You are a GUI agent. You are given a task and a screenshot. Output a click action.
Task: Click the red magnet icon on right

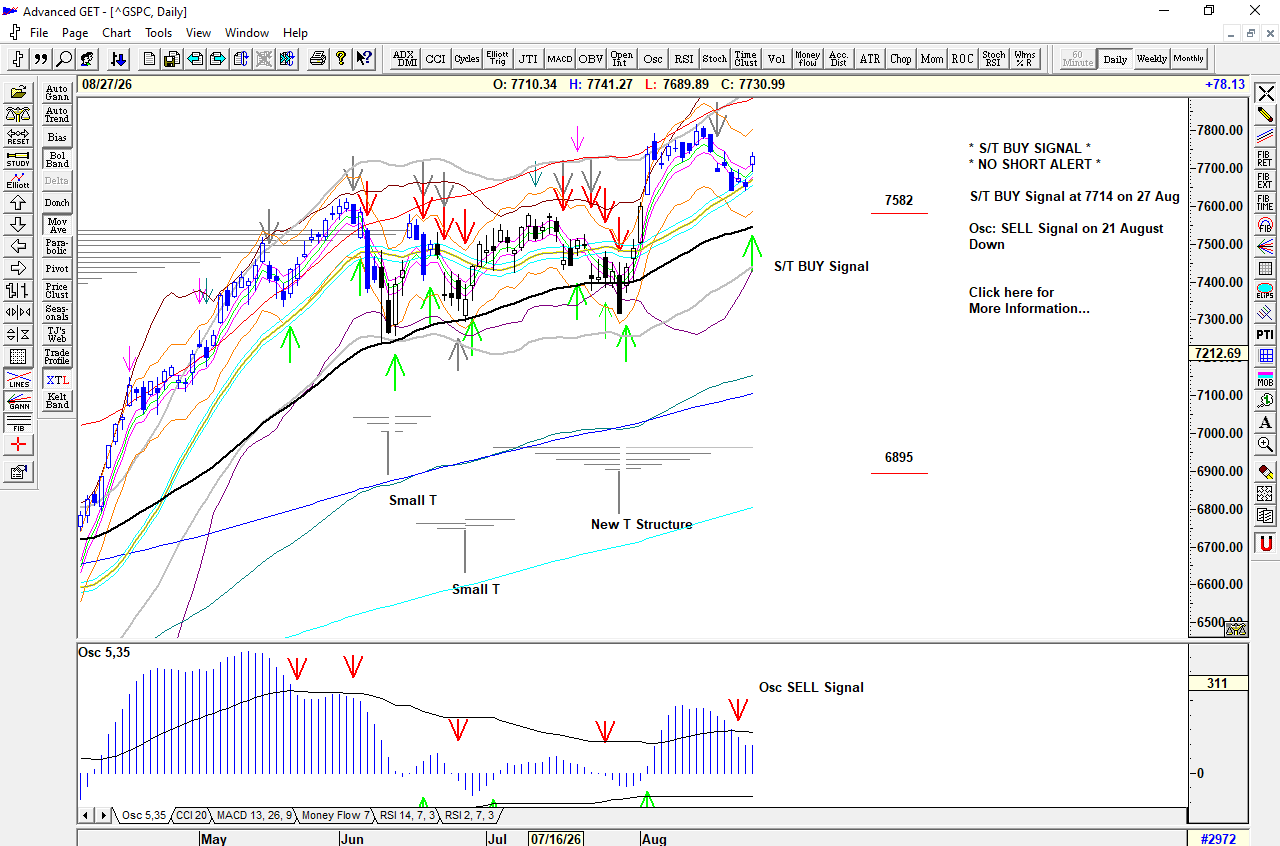pos(1266,544)
